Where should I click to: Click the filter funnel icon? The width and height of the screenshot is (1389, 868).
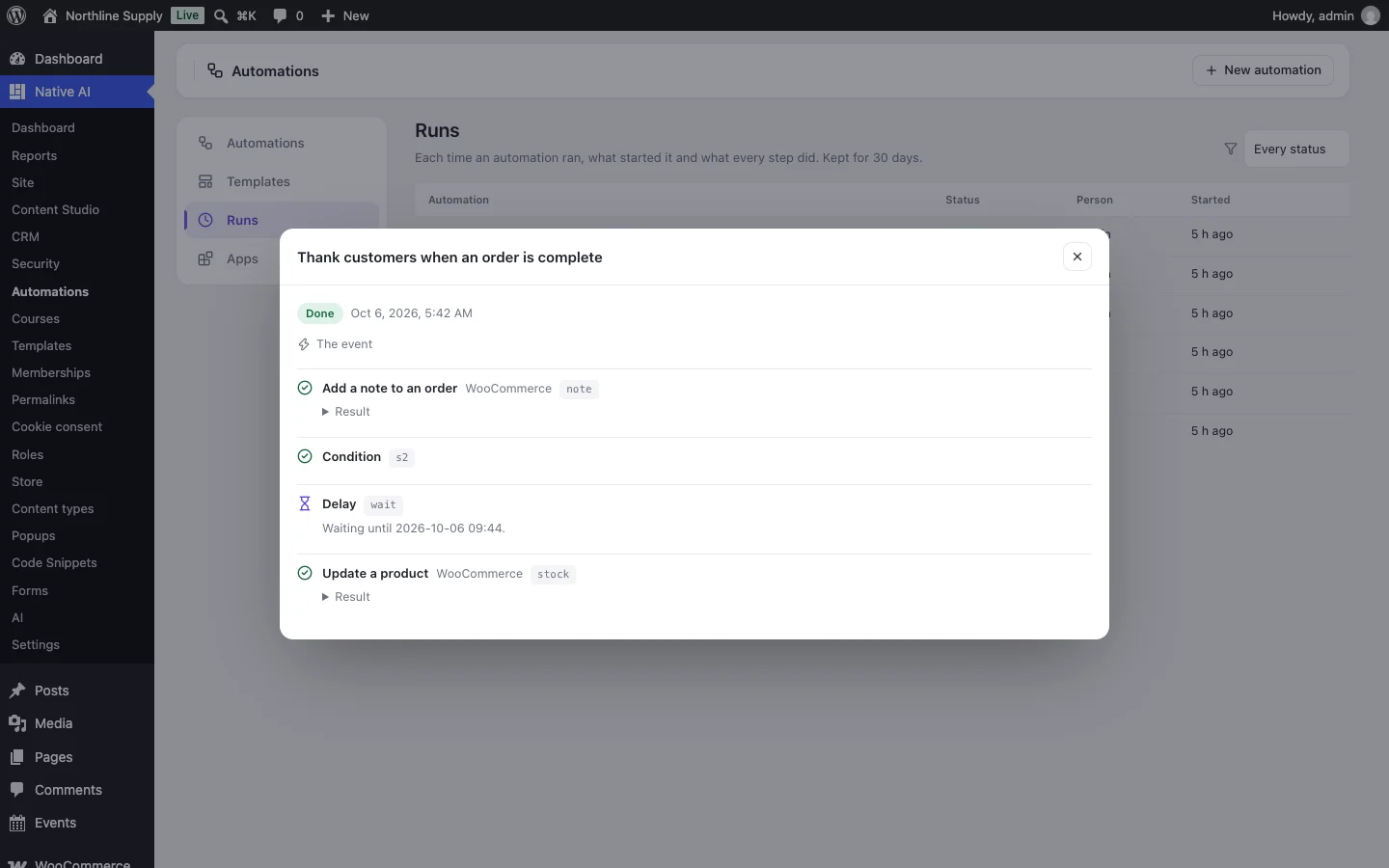pyautogui.click(x=1230, y=149)
